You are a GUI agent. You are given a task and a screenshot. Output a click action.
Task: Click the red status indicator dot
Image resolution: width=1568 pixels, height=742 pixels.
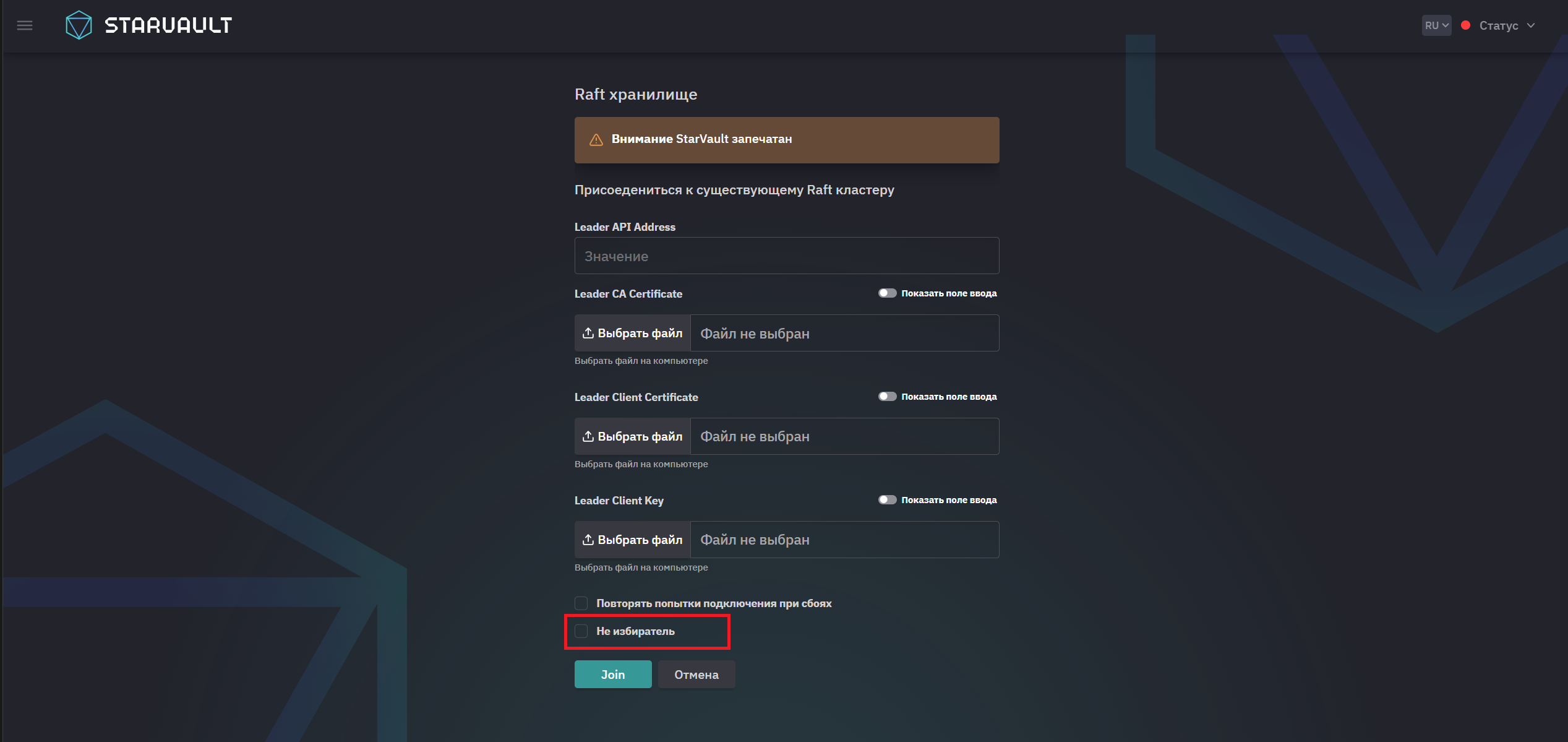pos(1465,25)
